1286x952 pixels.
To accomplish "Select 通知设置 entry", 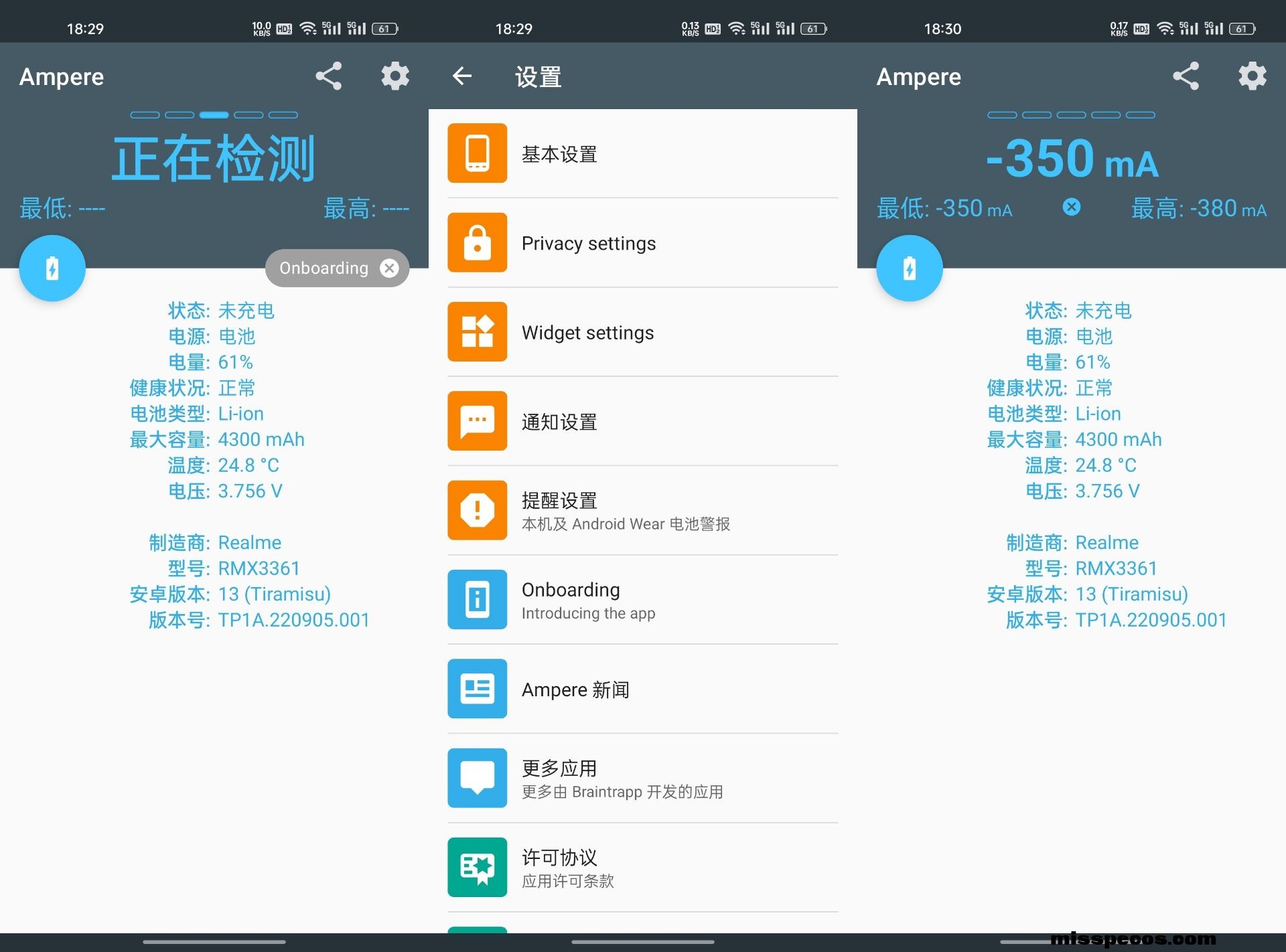I will click(x=643, y=421).
